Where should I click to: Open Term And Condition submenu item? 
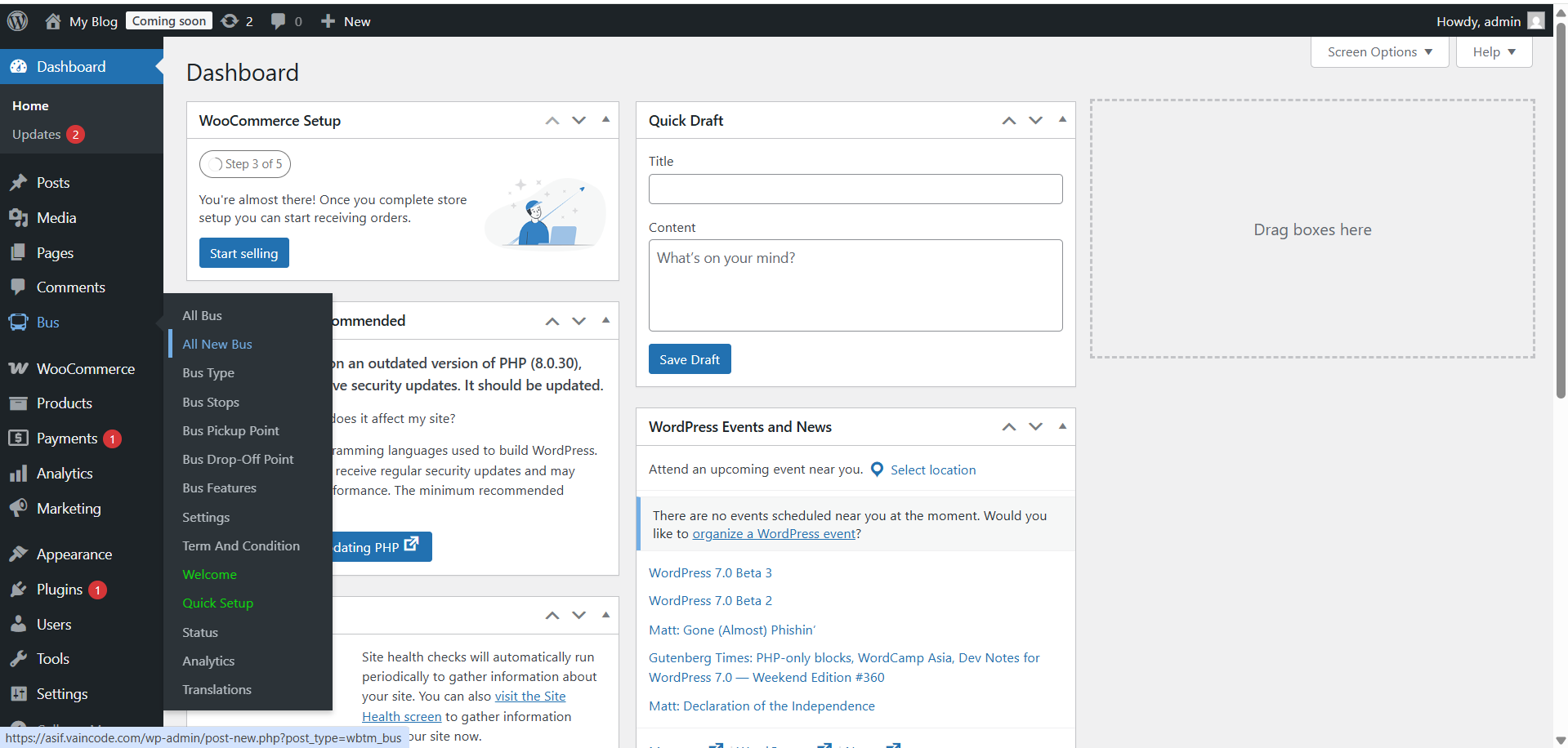(x=240, y=546)
